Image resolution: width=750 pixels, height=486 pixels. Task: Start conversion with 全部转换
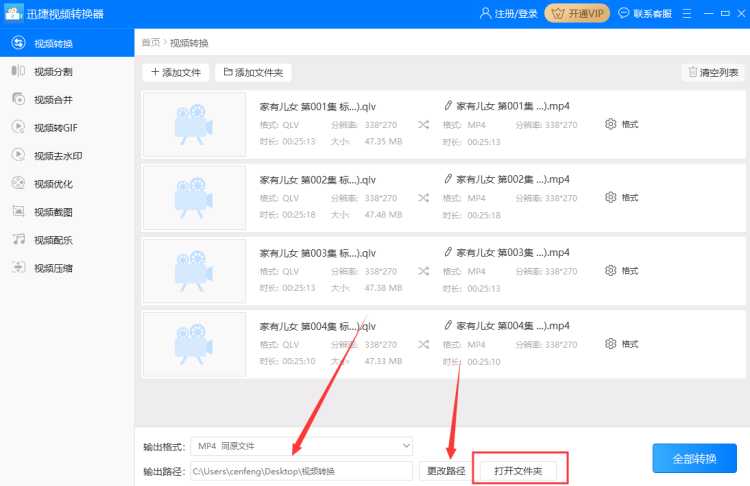tap(694, 458)
